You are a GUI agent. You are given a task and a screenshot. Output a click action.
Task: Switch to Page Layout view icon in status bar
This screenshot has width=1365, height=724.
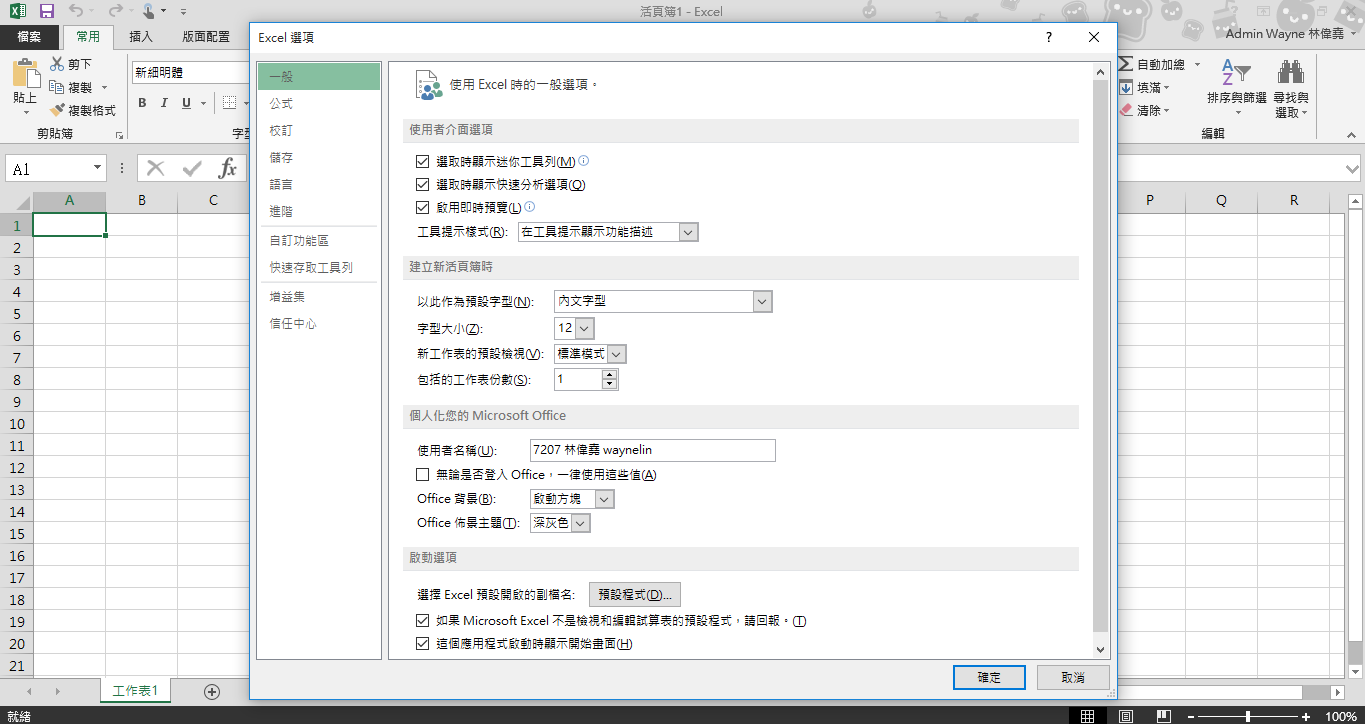click(1126, 716)
